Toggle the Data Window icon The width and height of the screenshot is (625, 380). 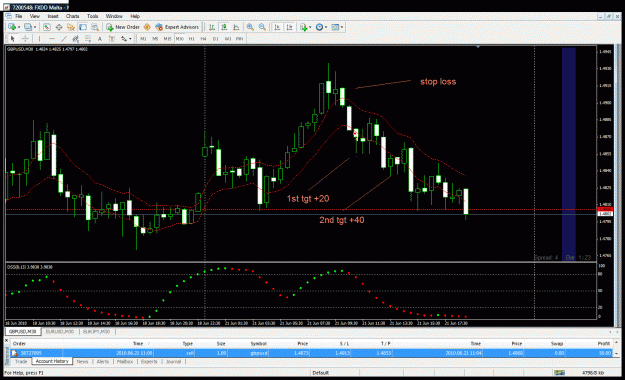[59, 27]
